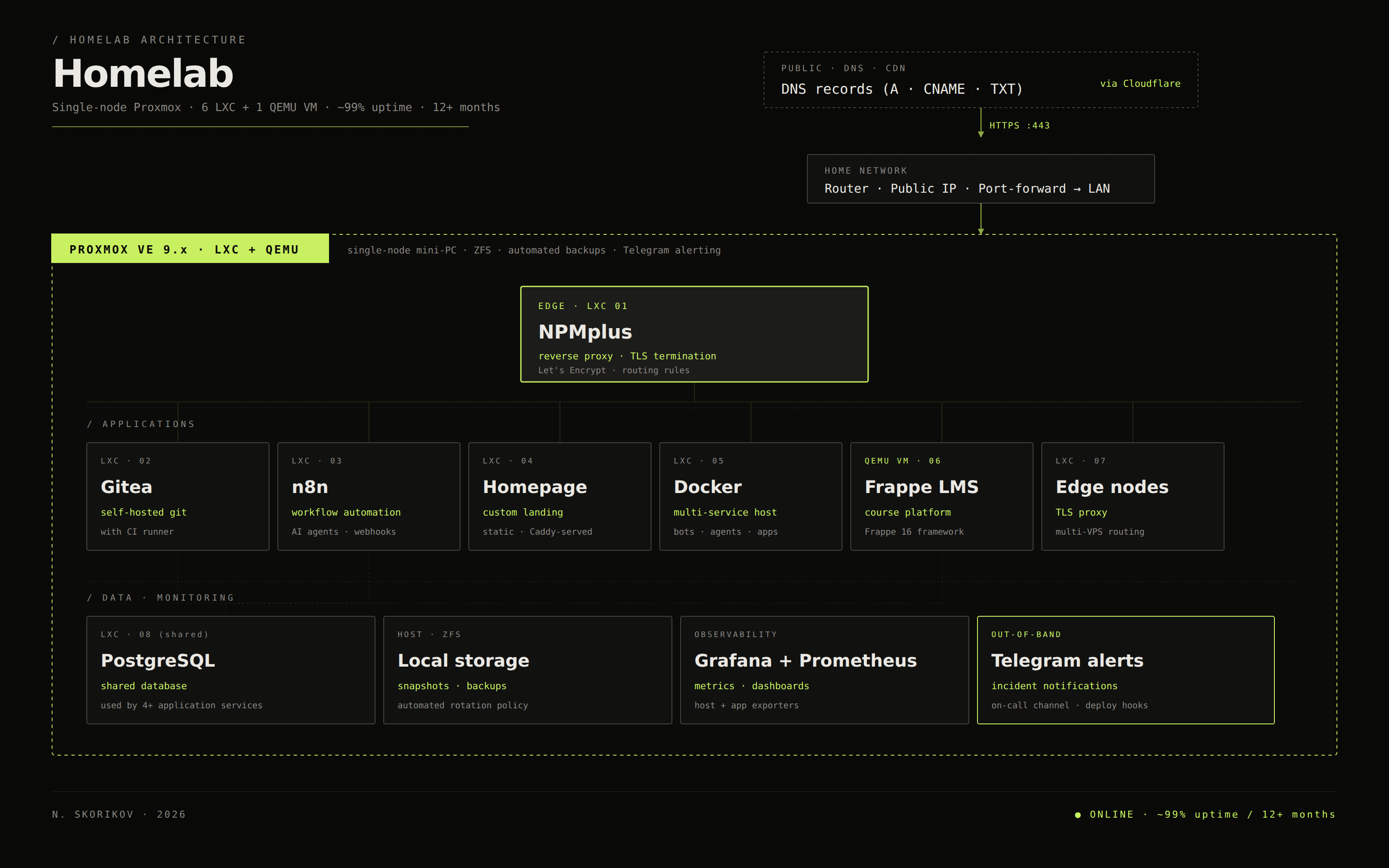Click the green ONLINE status dot
Image resolution: width=1389 pixels, height=868 pixels.
1077,815
